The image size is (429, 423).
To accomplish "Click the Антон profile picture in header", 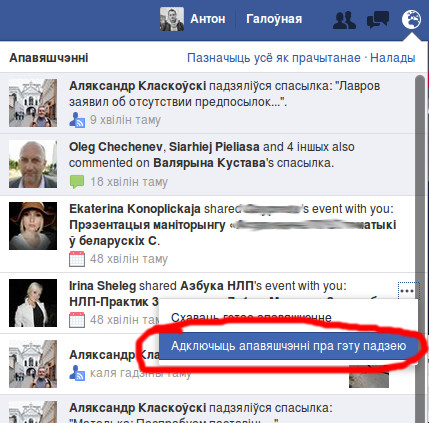I will pyautogui.click(x=172, y=19).
